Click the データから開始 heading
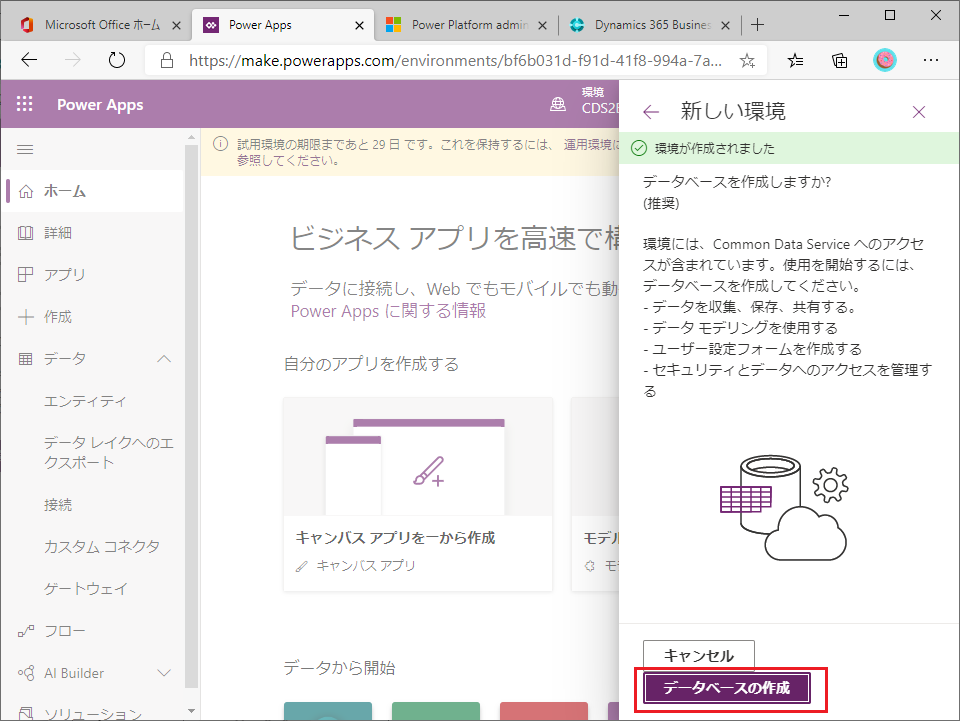The image size is (960, 721). click(339, 668)
